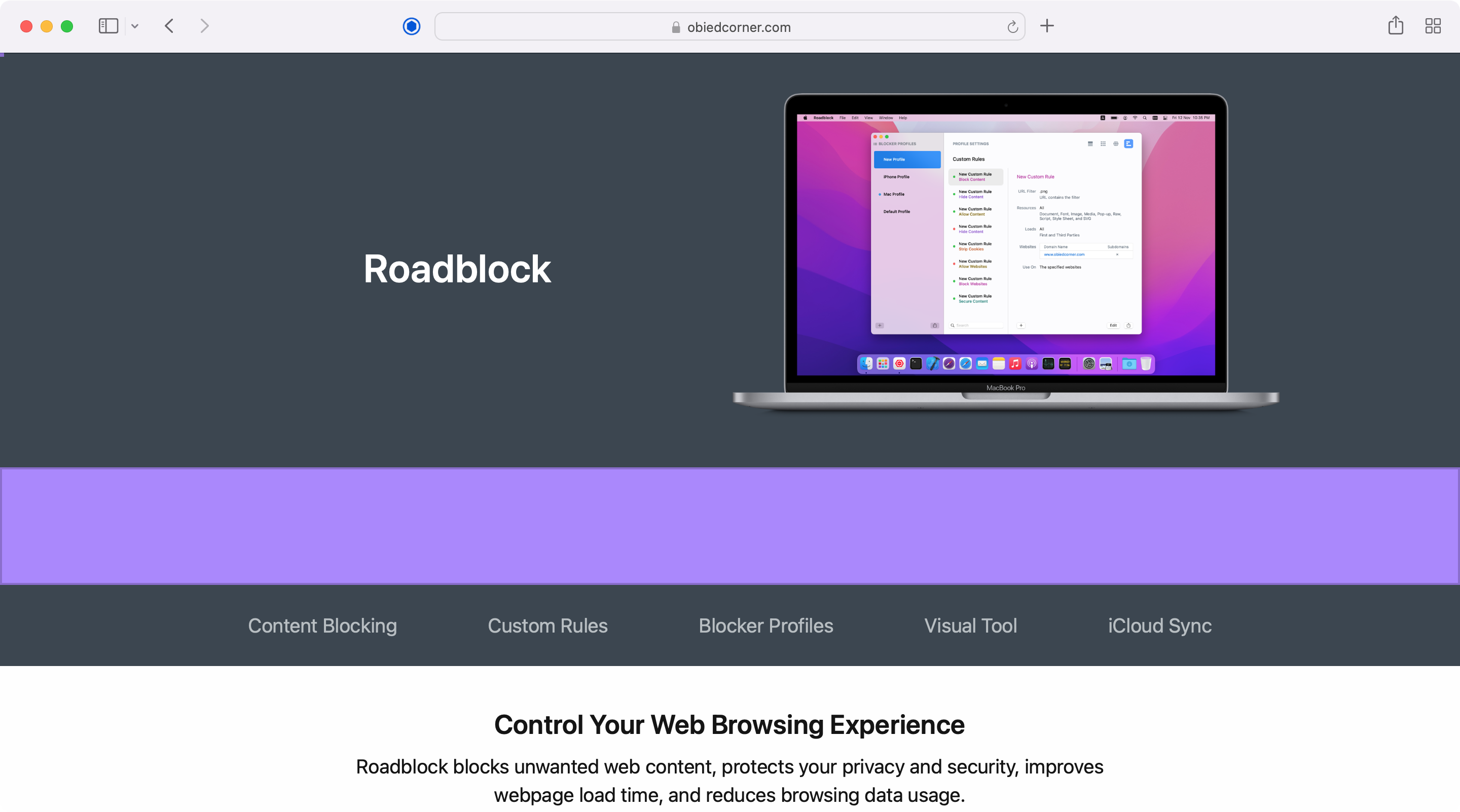Click the Roadblock page title
This screenshot has width=1460, height=812.
pos(457,269)
